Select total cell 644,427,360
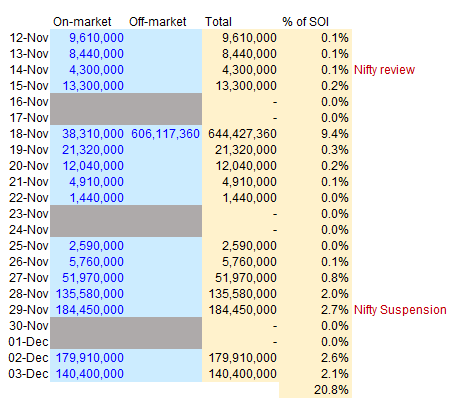Screen dimensions: 452x405 click(x=242, y=134)
